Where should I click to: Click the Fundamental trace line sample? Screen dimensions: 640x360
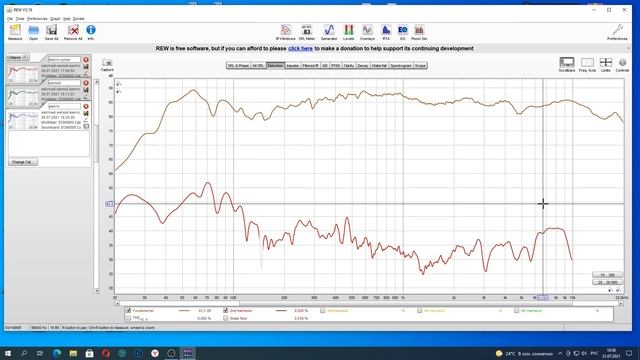tap(184, 311)
